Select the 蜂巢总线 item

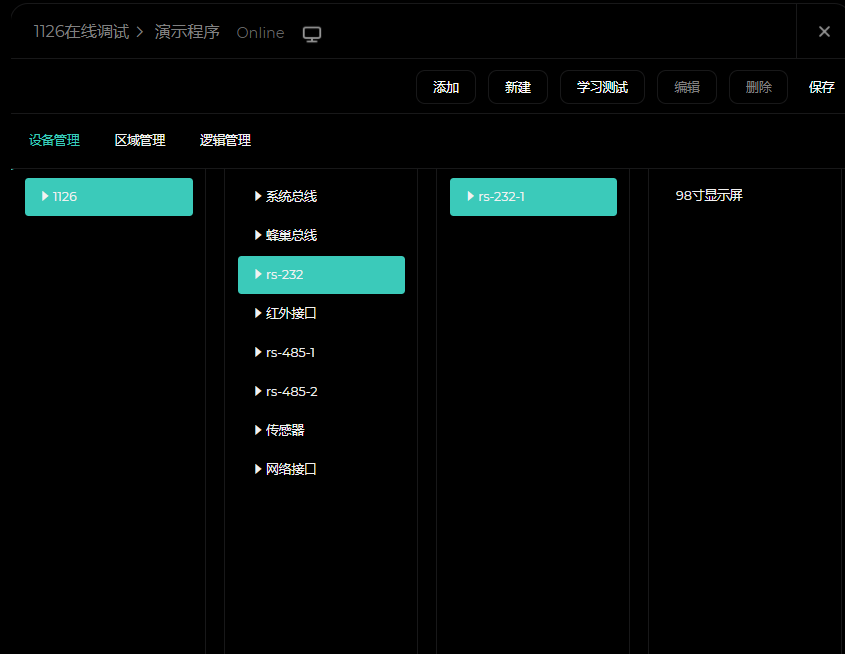coord(321,235)
